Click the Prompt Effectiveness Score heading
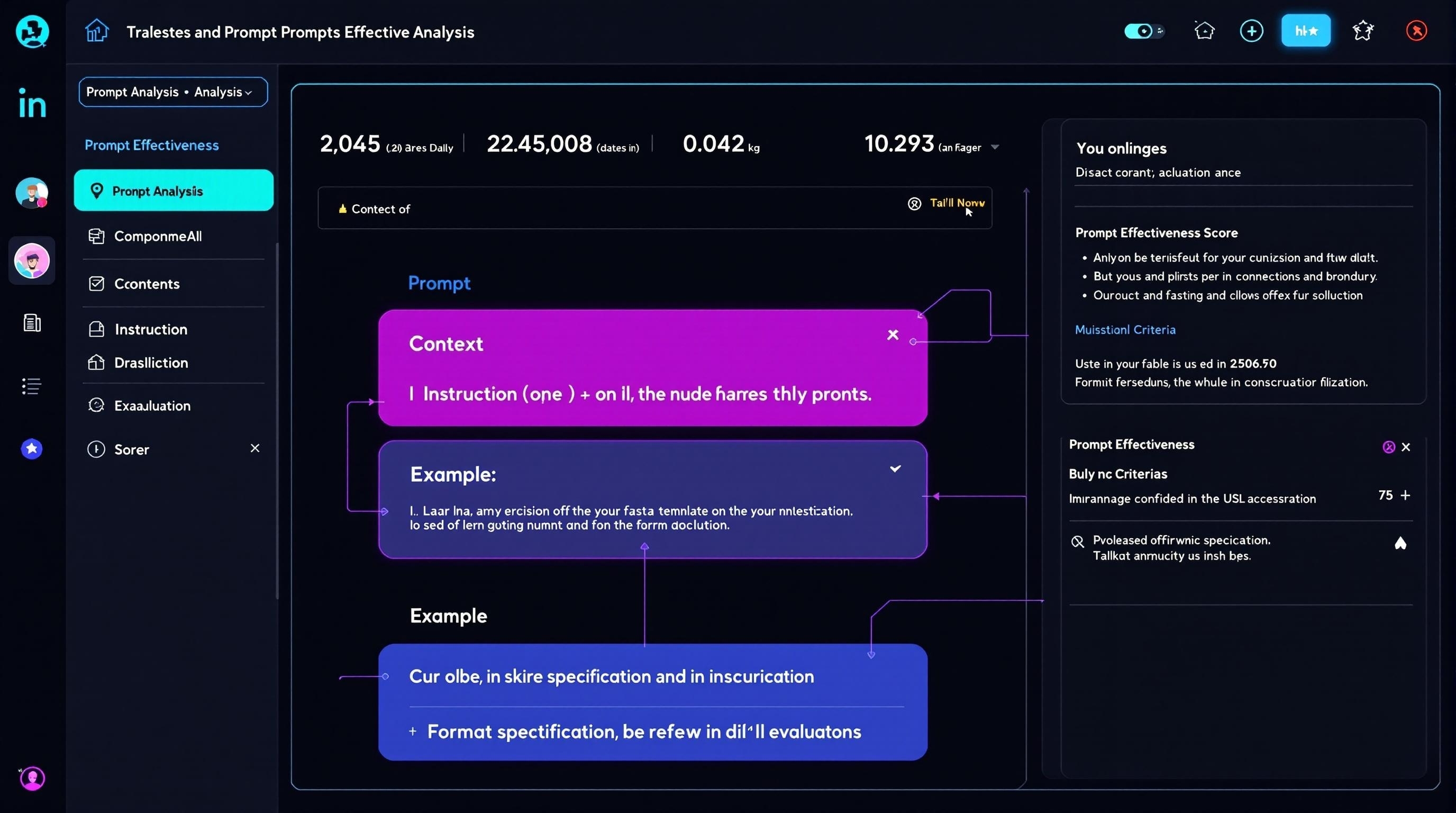This screenshot has width=1456, height=813. 1156,233
